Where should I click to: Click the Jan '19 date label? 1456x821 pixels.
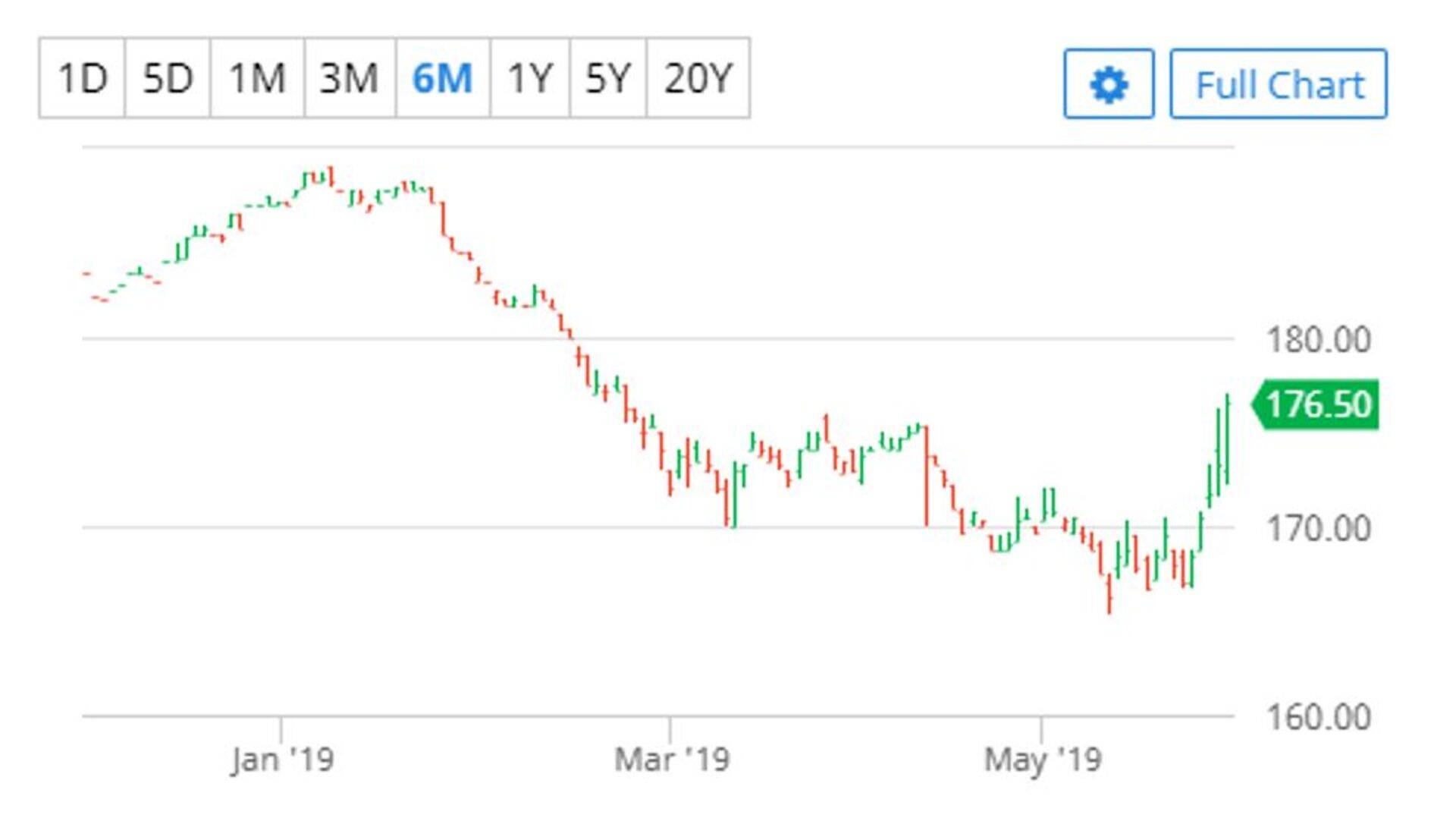tap(282, 760)
